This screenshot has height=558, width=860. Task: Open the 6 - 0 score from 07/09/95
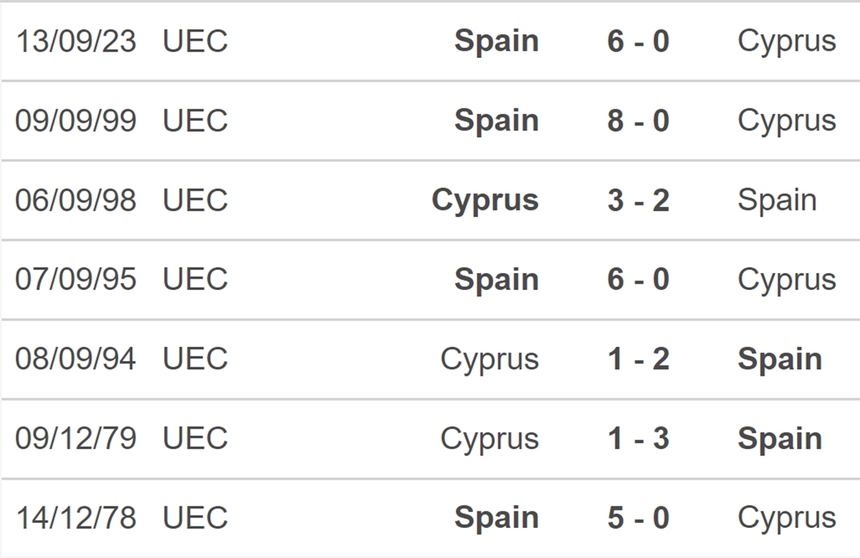tap(638, 279)
